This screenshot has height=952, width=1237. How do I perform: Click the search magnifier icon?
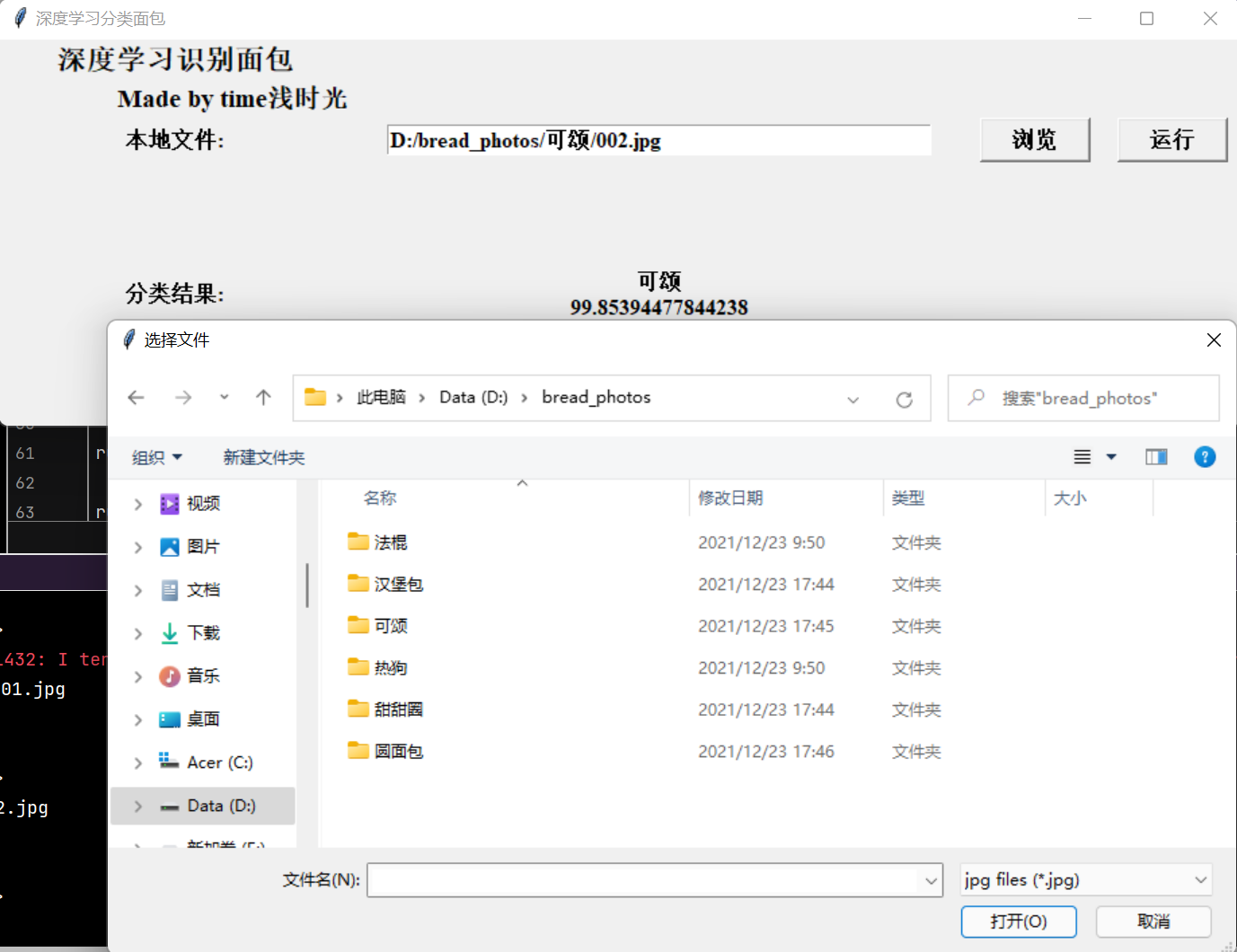point(976,398)
